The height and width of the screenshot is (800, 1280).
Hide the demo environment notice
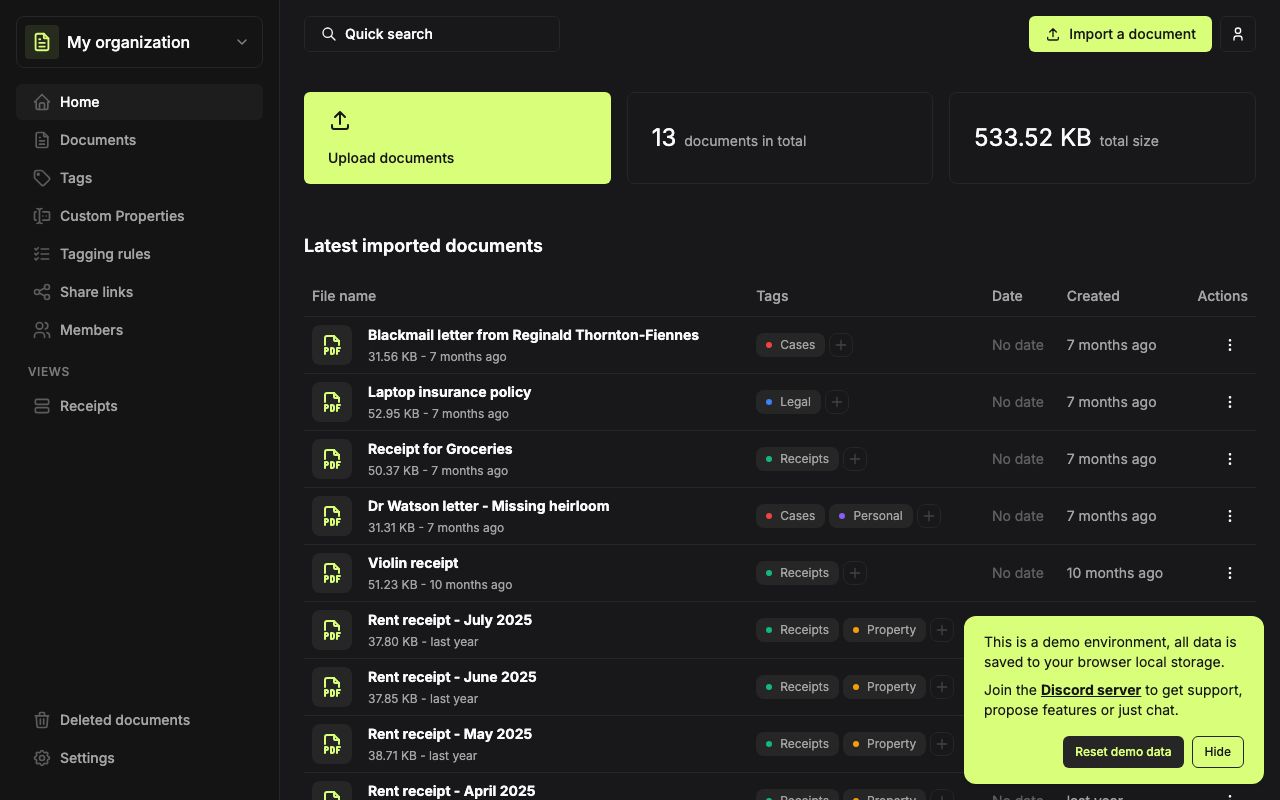coord(1217,752)
